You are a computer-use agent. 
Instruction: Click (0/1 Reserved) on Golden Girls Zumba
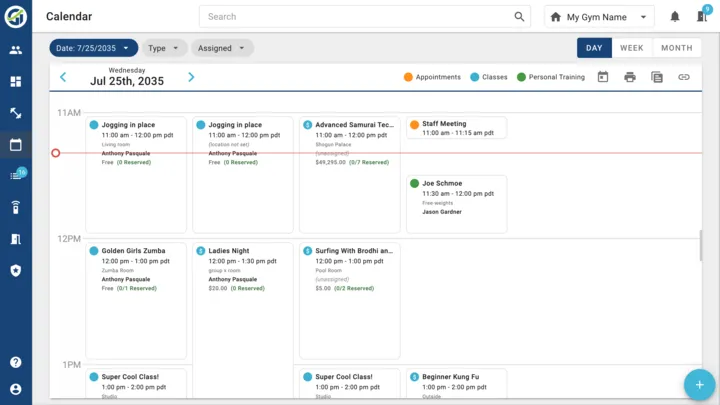(x=137, y=288)
